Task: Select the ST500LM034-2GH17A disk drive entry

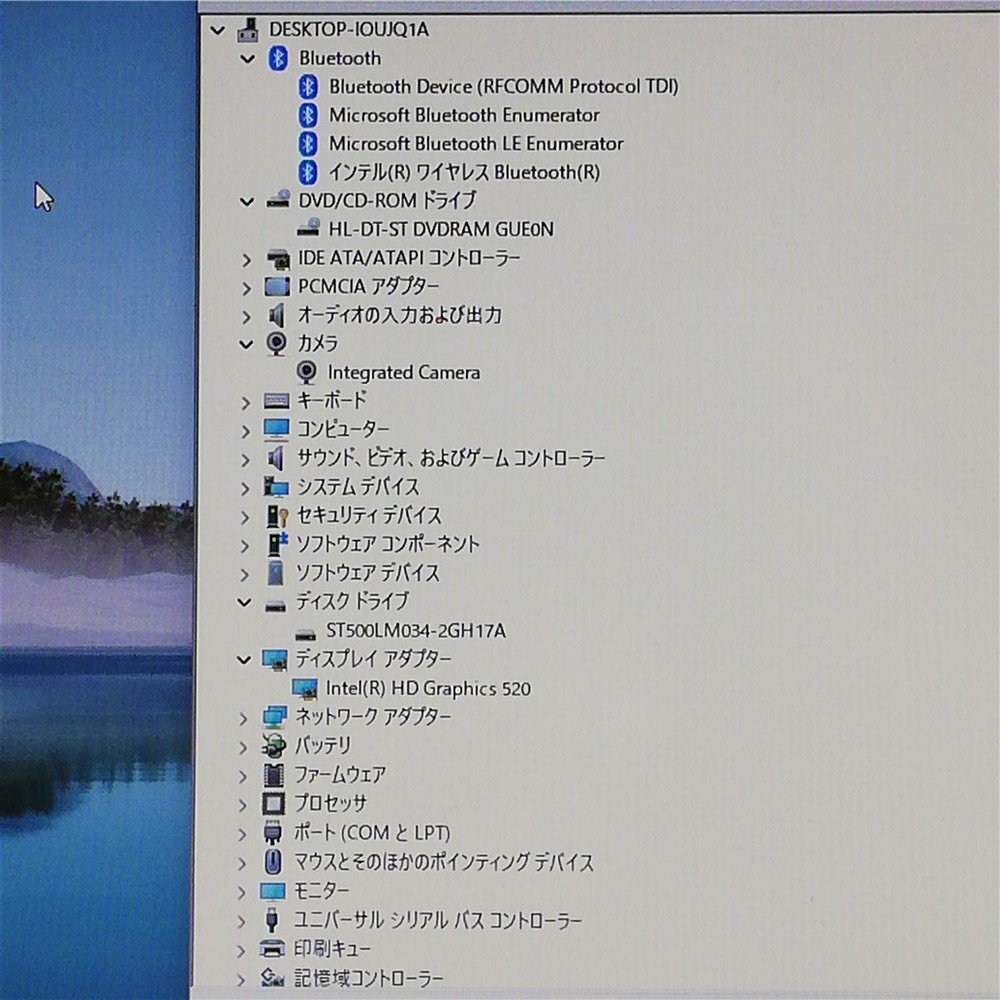Action: [416, 630]
